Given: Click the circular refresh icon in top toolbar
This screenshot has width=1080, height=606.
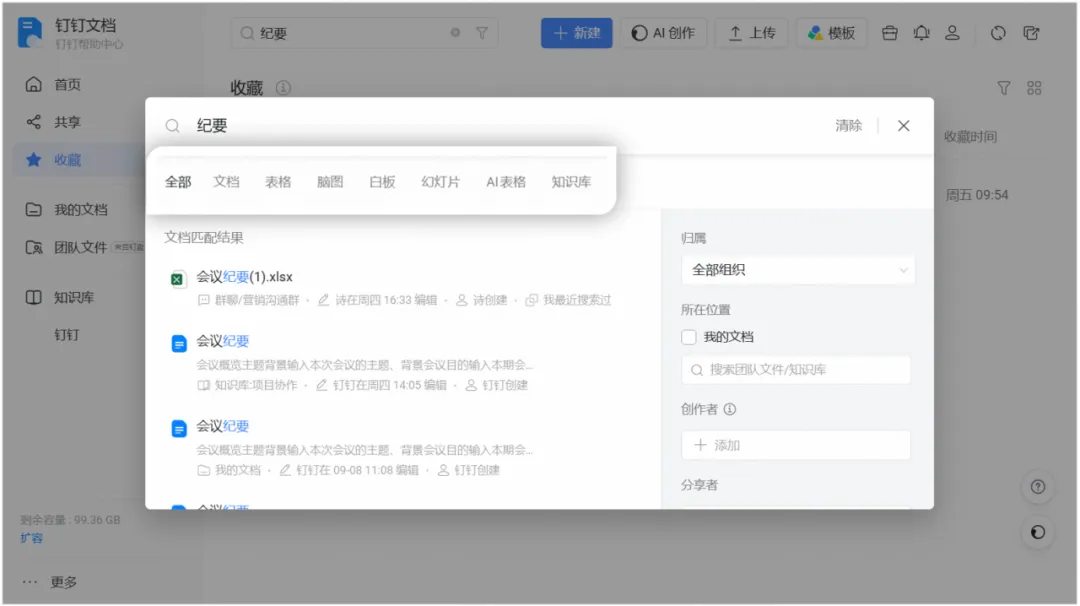Looking at the screenshot, I should pyautogui.click(x=998, y=33).
